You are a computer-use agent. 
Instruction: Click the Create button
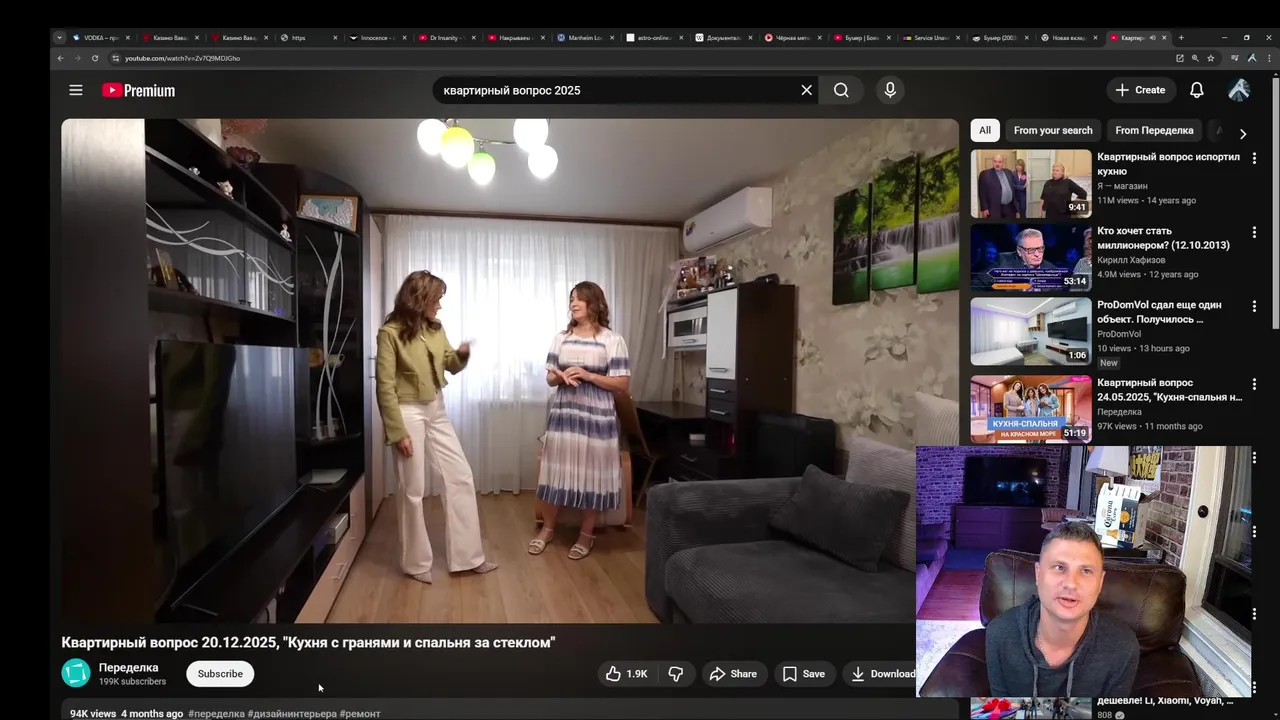pos(1140,90)
